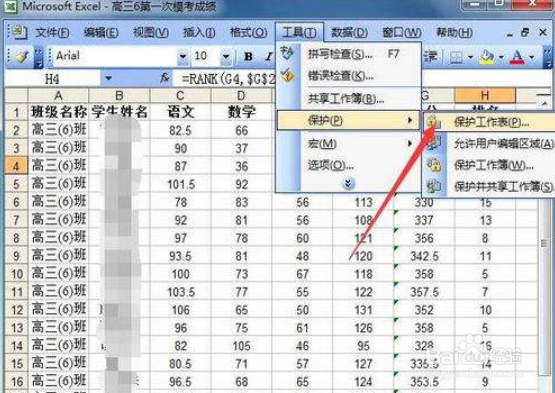Open the 文件(F) menu
This screenshot has height=393, width=555.
(52, 33)
